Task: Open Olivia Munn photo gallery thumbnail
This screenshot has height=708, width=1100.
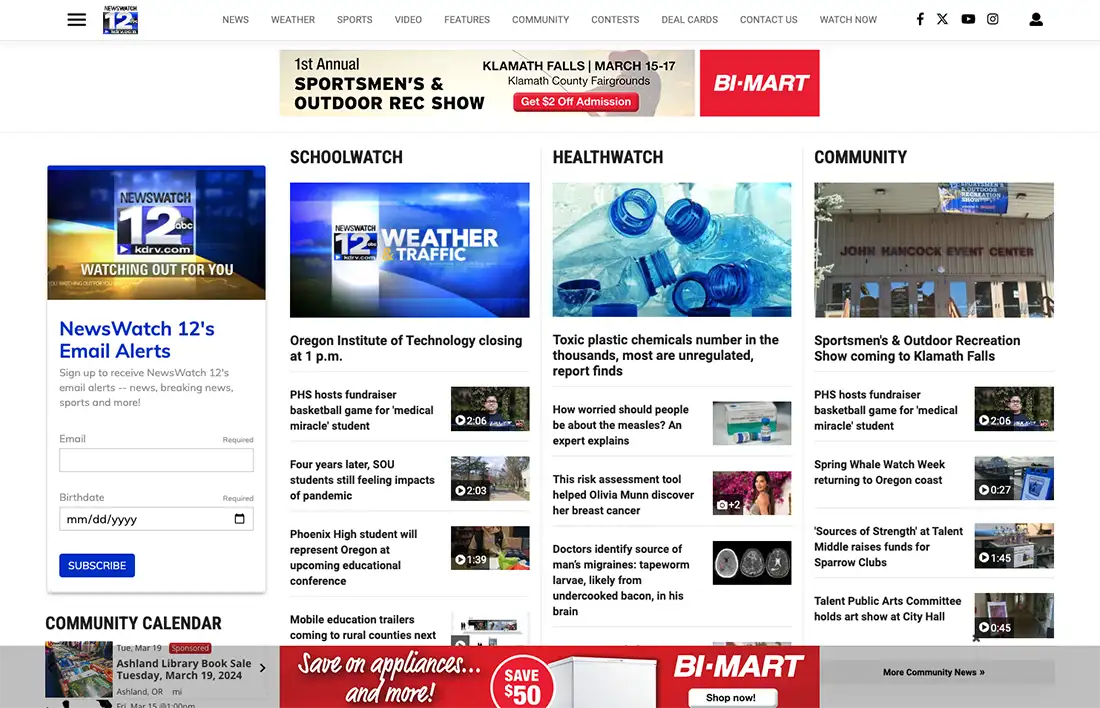Action: [752, 493]
